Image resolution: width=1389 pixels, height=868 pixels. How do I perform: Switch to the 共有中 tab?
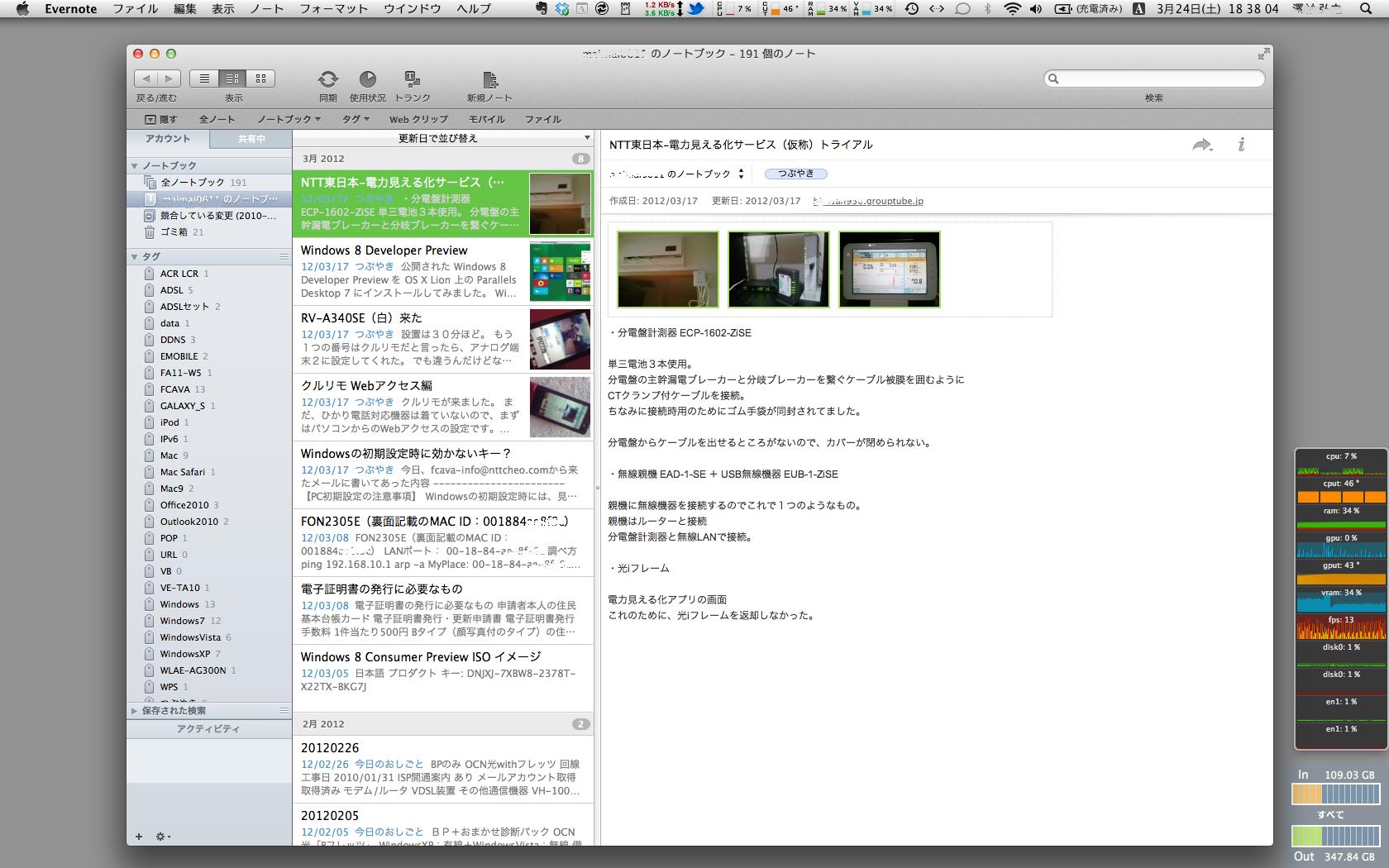(251, 139)
